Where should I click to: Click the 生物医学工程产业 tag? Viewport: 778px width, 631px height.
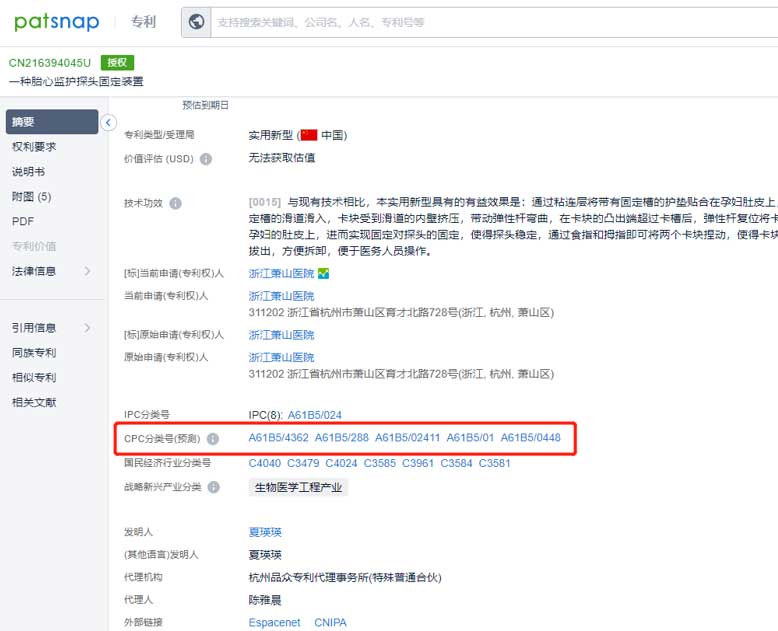298,487
